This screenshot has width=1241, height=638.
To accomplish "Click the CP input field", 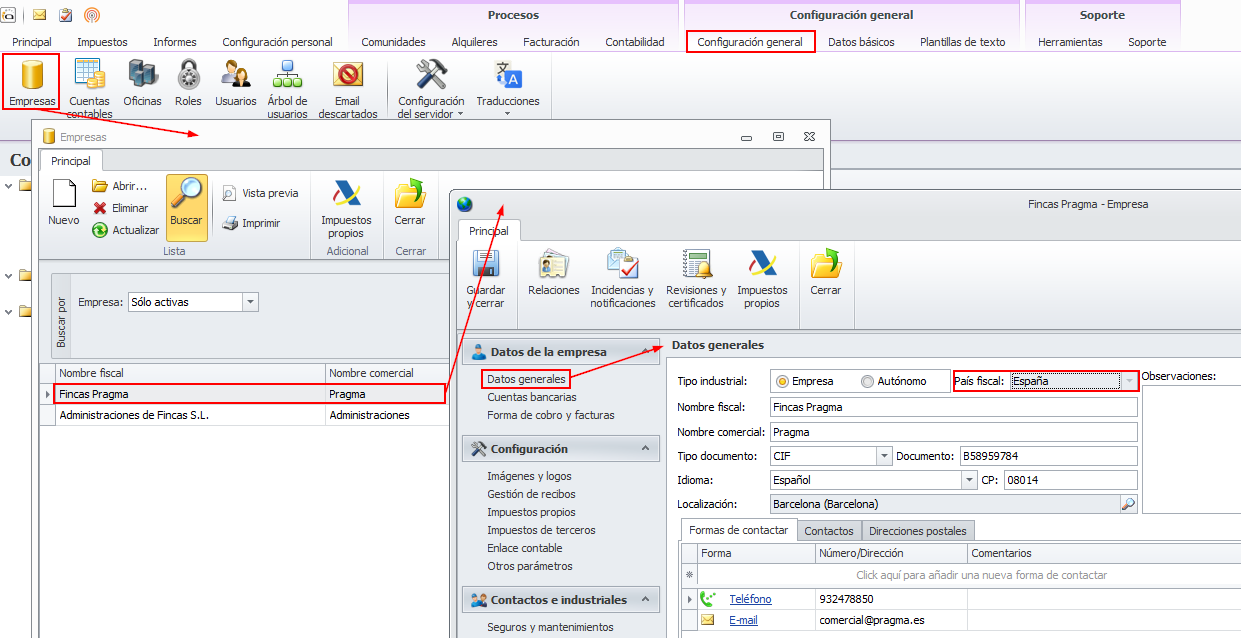I will pos(1070,480).
